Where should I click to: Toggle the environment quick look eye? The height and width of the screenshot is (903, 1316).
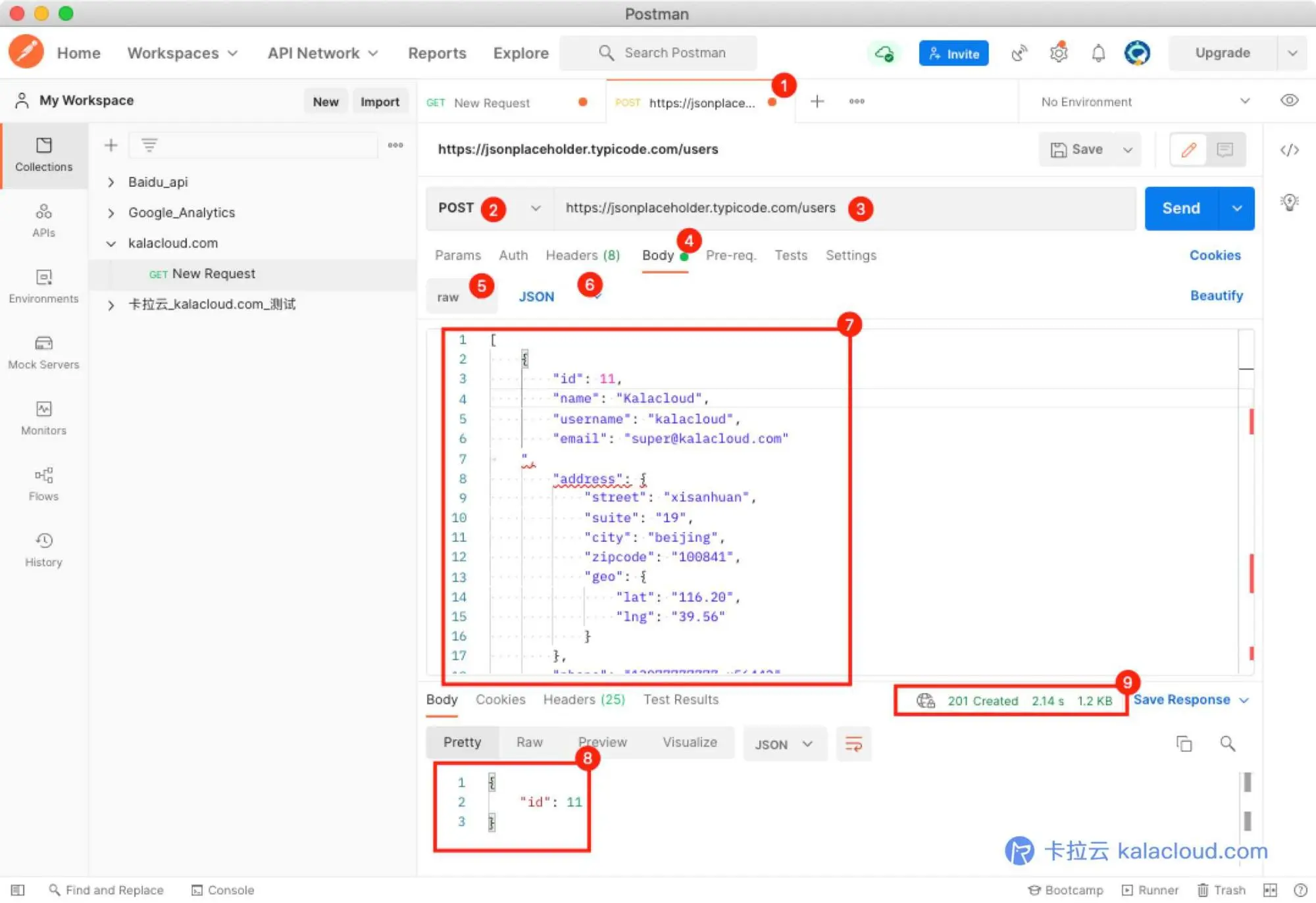pos(1290,101)
